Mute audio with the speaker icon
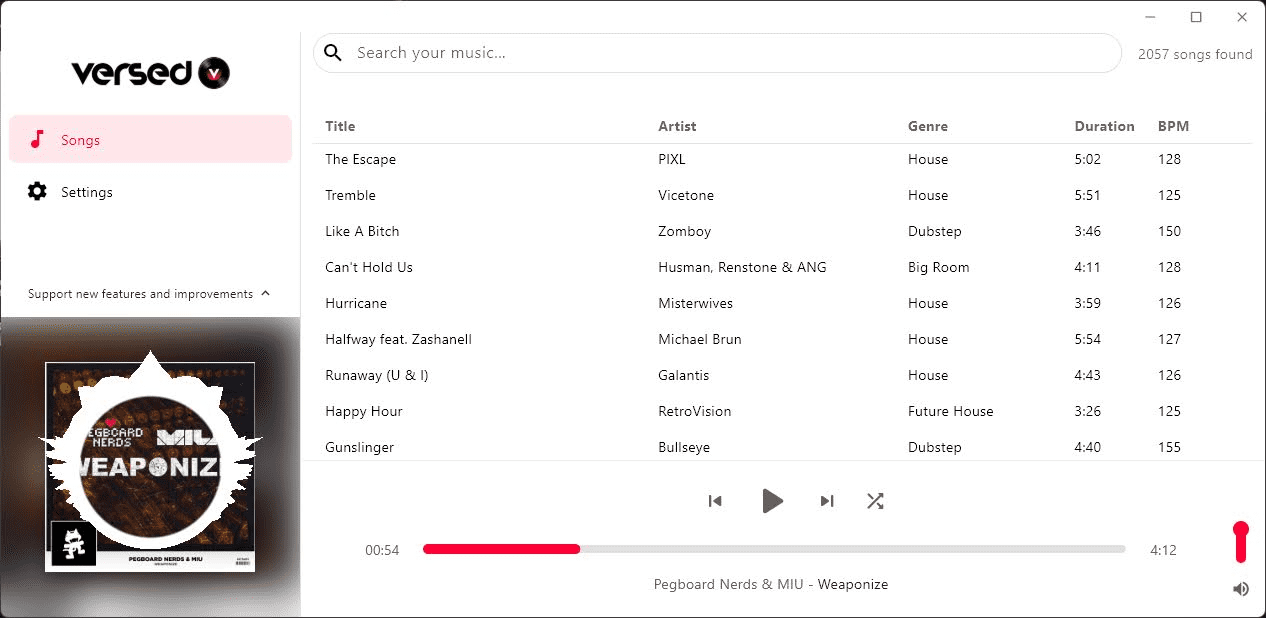This screenshot has width=1266, height=618. pos(1241,589)
